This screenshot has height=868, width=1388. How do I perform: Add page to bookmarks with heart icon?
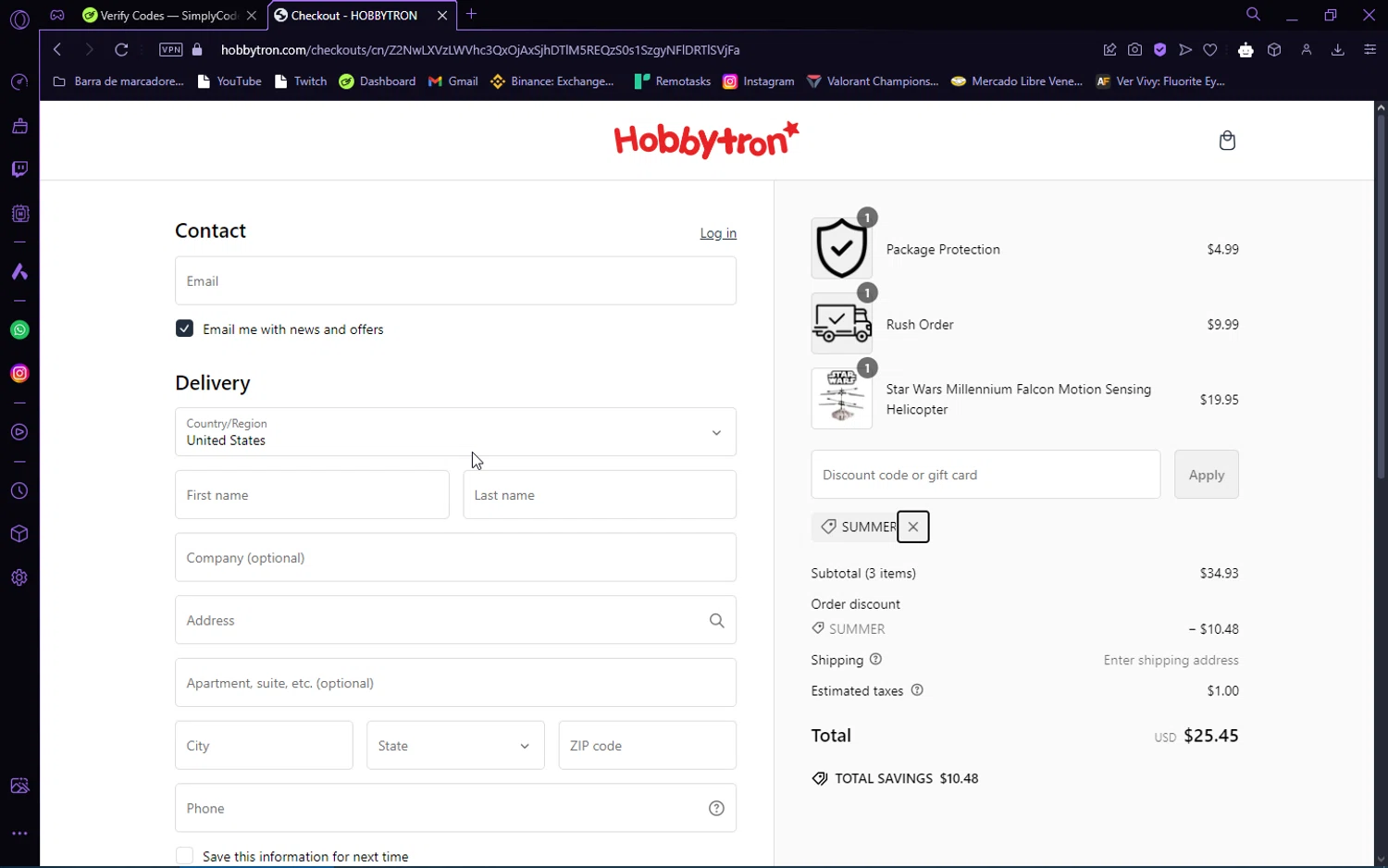tap(1210, 50)
